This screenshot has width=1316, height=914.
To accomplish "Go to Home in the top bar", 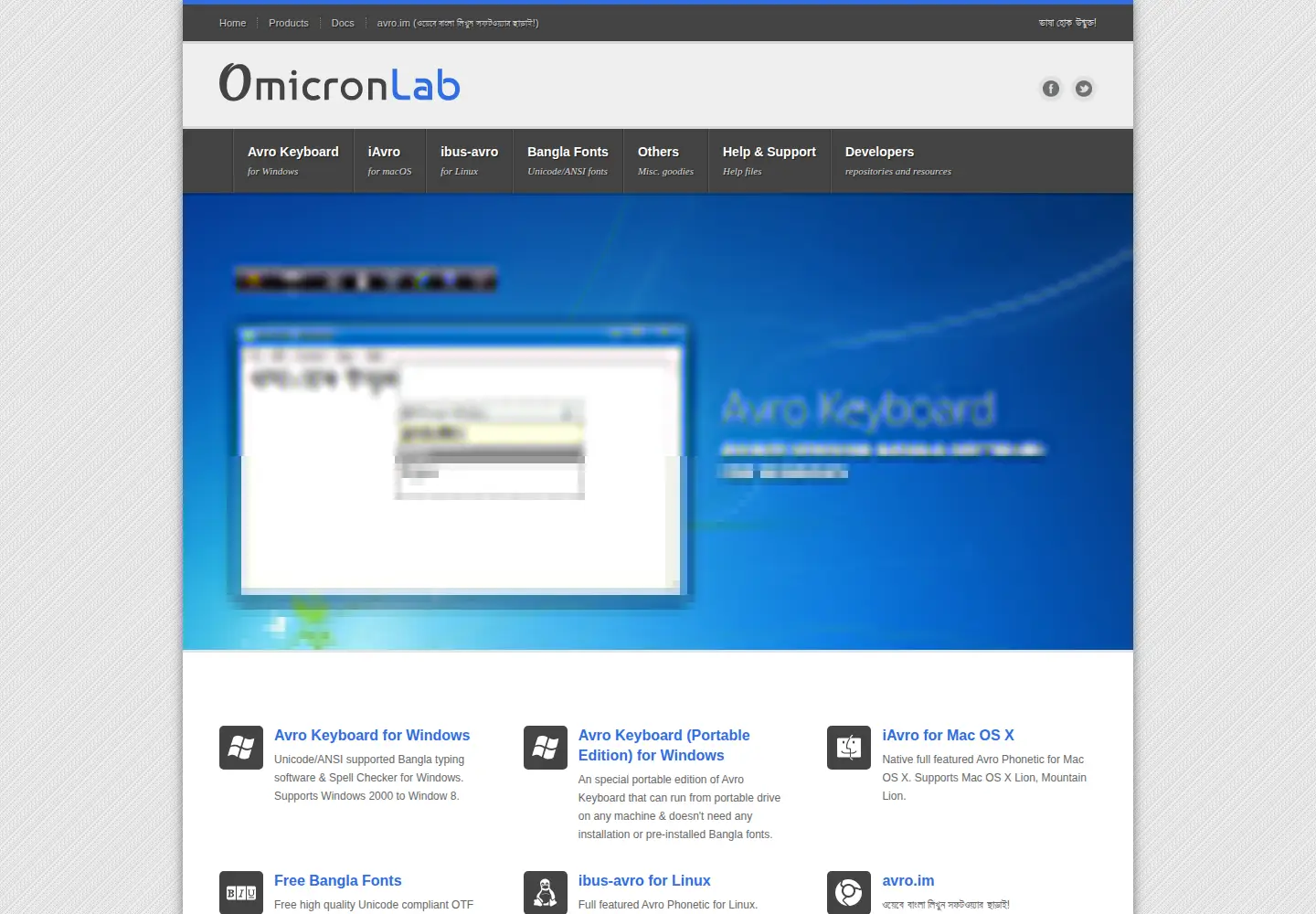I will (233, 23).
